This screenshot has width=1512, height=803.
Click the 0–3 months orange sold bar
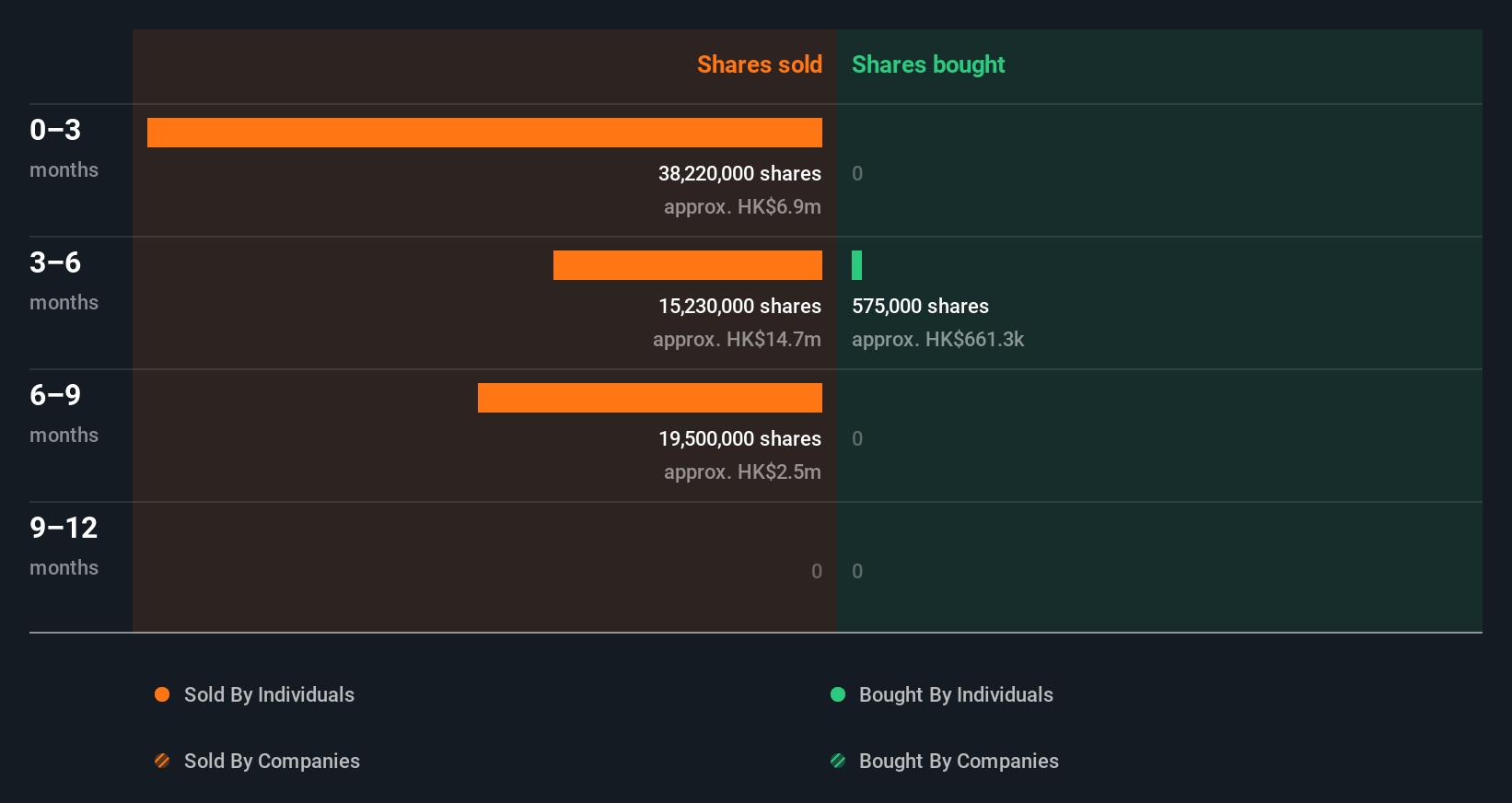484,133
